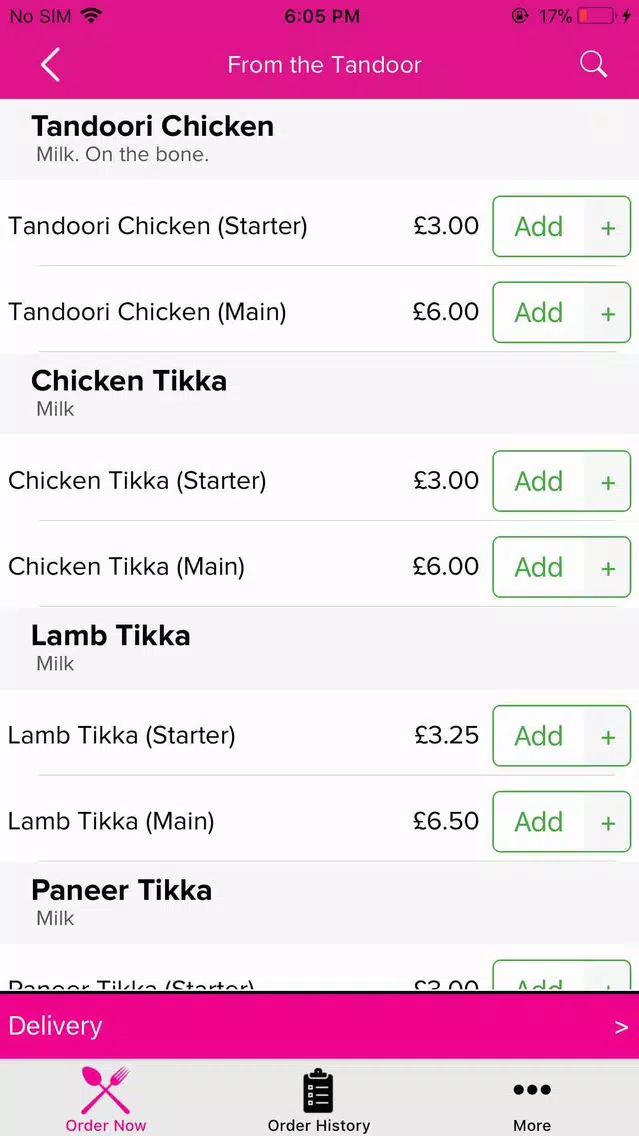Tap the Delivery label text
Screen dimensions: 639x1136
(55, 1026)
